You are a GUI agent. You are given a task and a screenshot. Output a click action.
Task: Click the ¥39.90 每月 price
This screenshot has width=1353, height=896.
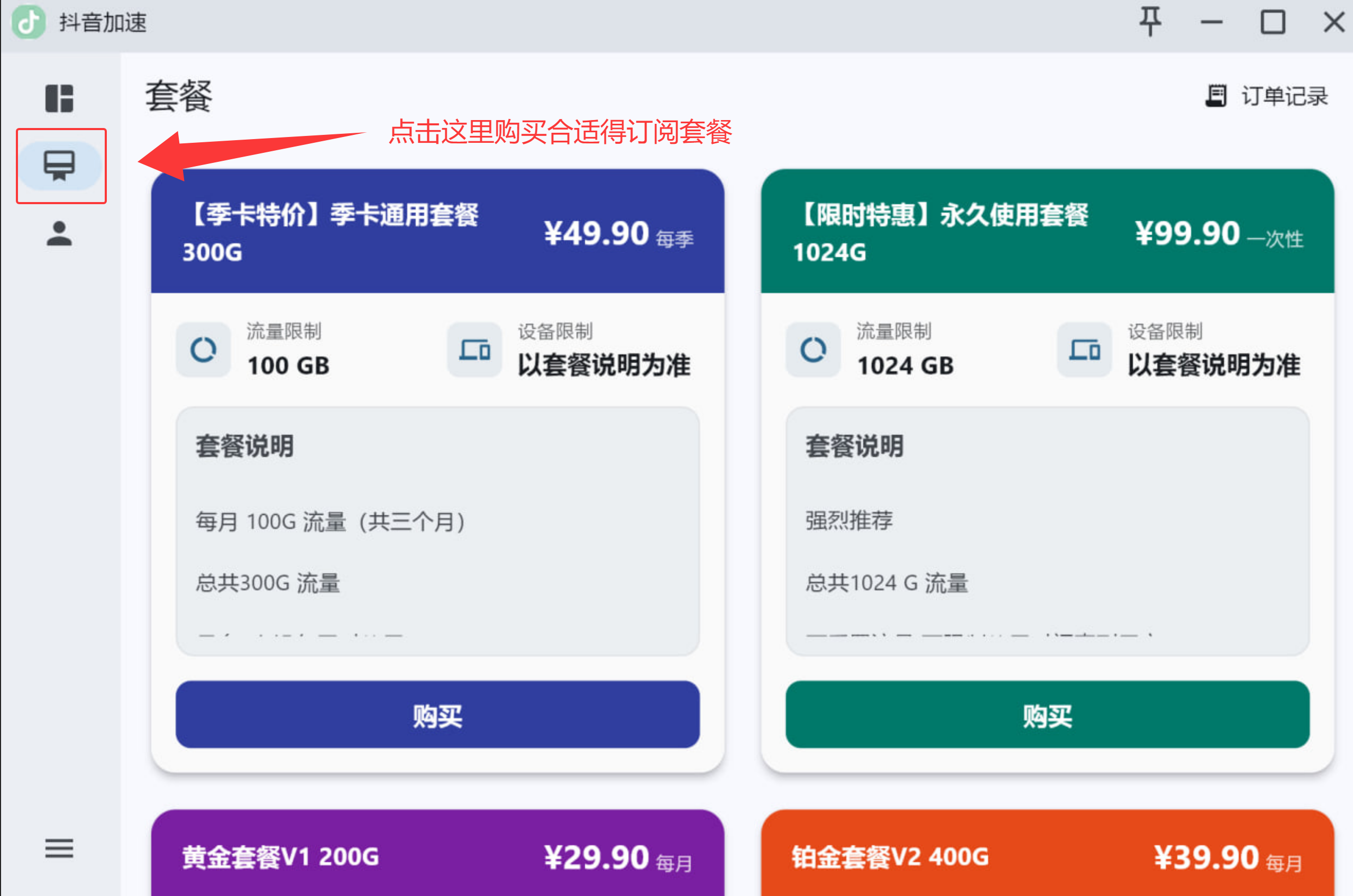pyautogui.click(x=1228, y=858)
